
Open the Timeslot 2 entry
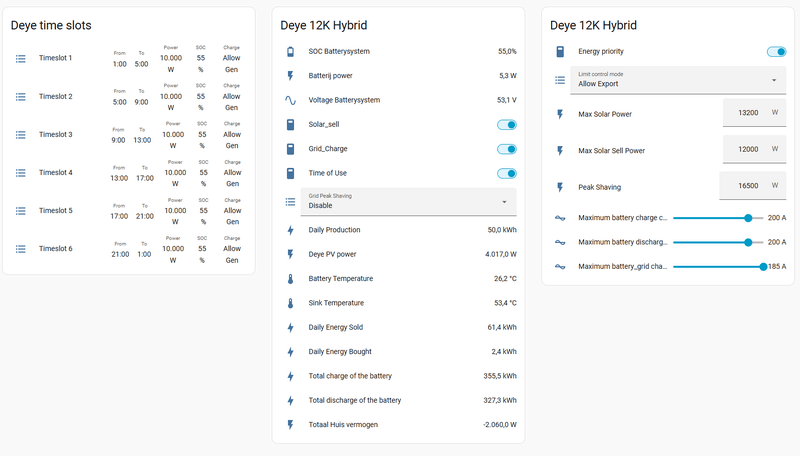129,97
